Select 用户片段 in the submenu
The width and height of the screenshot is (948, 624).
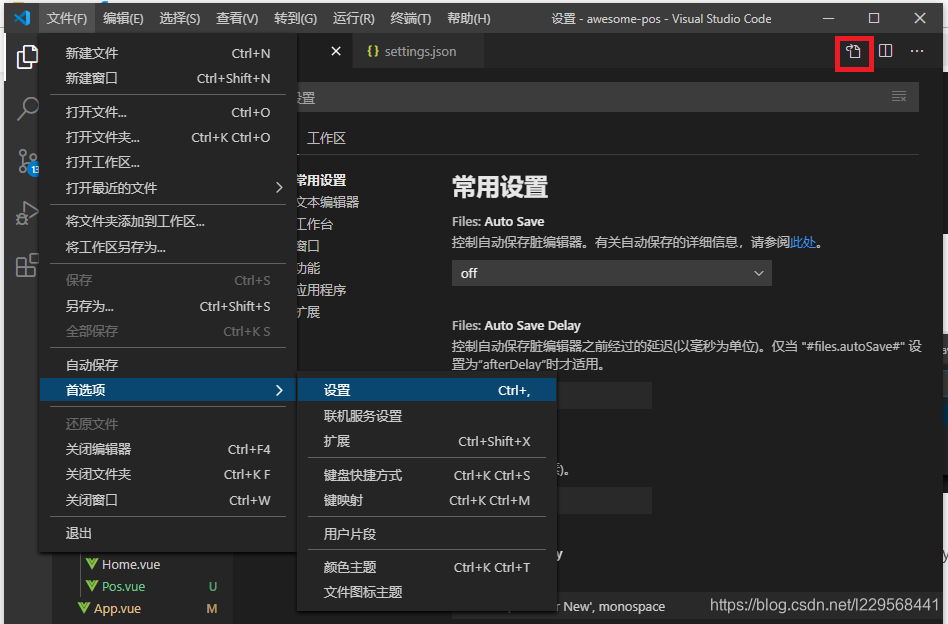pos(427,534)
